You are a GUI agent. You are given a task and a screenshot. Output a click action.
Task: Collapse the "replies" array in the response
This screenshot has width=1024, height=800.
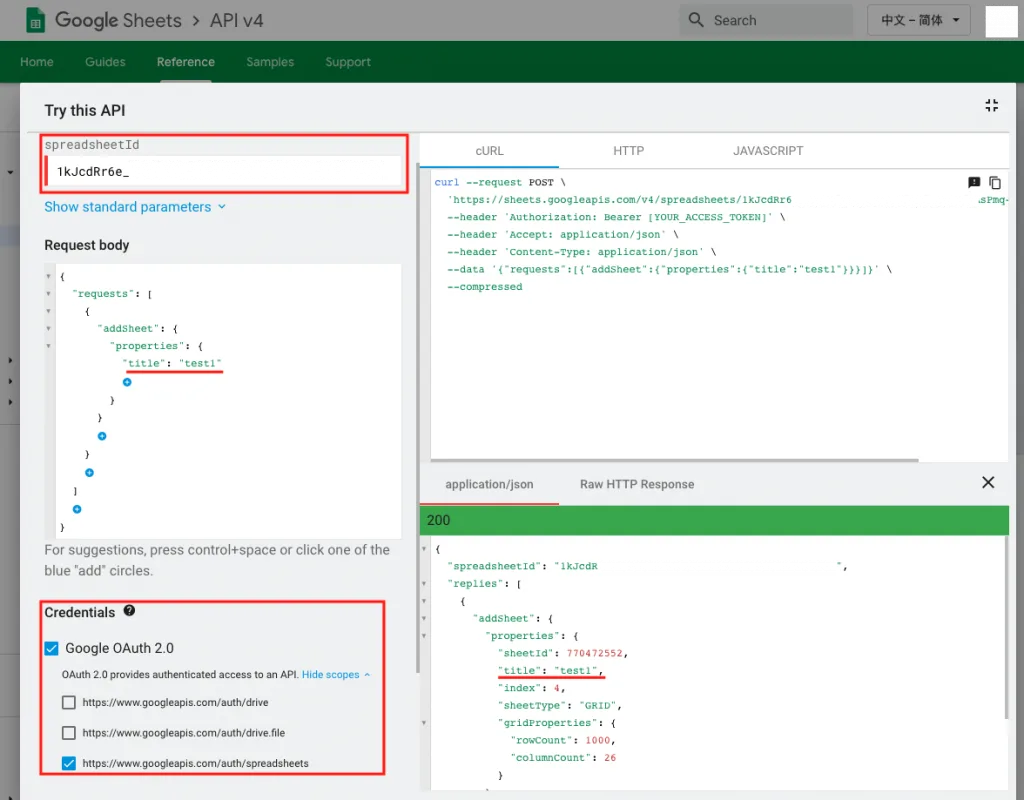point(424,584)
